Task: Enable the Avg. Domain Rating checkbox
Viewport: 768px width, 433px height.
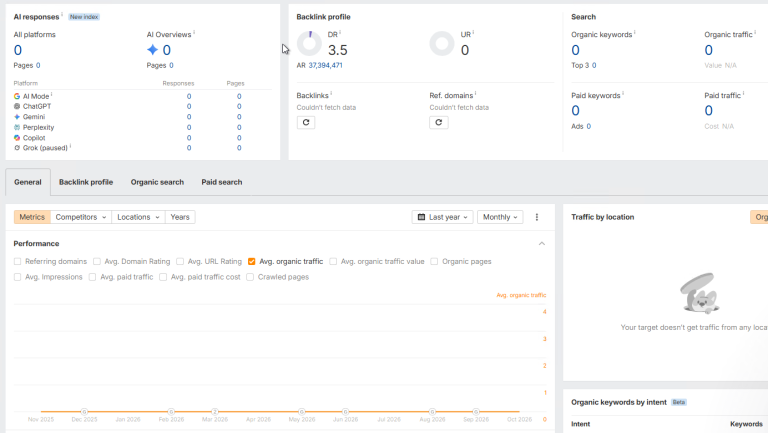Action: pos(97,262)
